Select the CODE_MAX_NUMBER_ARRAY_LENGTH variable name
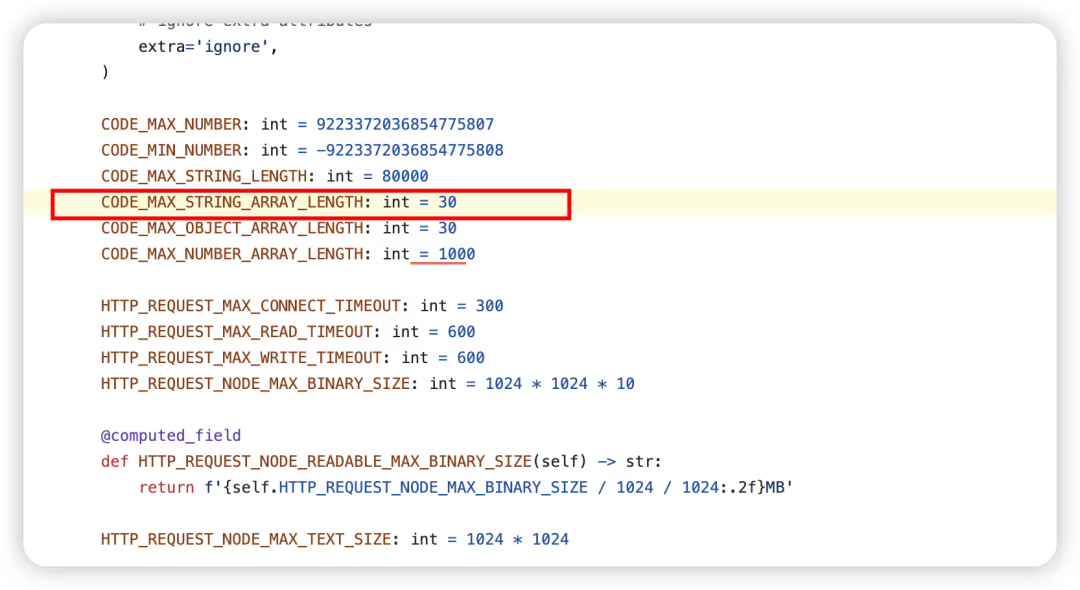This screenshot has height=590, width=1080. coord(232,254)
